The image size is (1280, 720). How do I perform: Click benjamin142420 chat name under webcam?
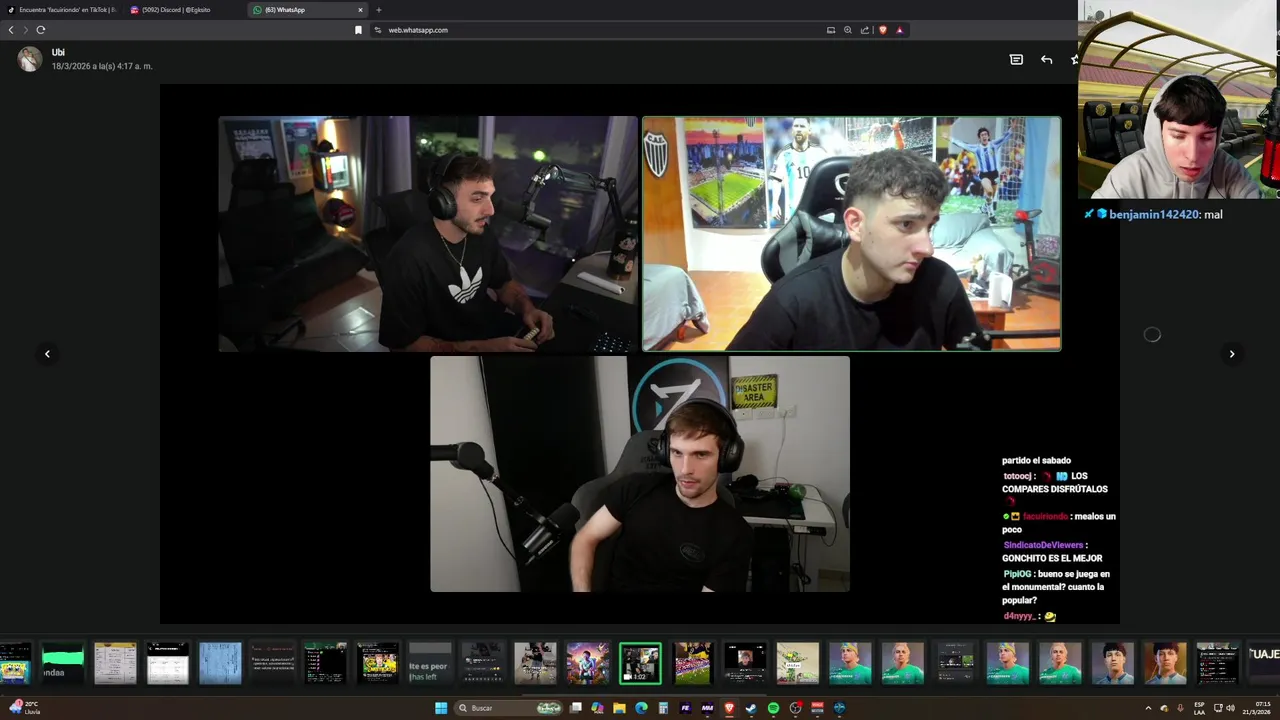[1153, 214]
